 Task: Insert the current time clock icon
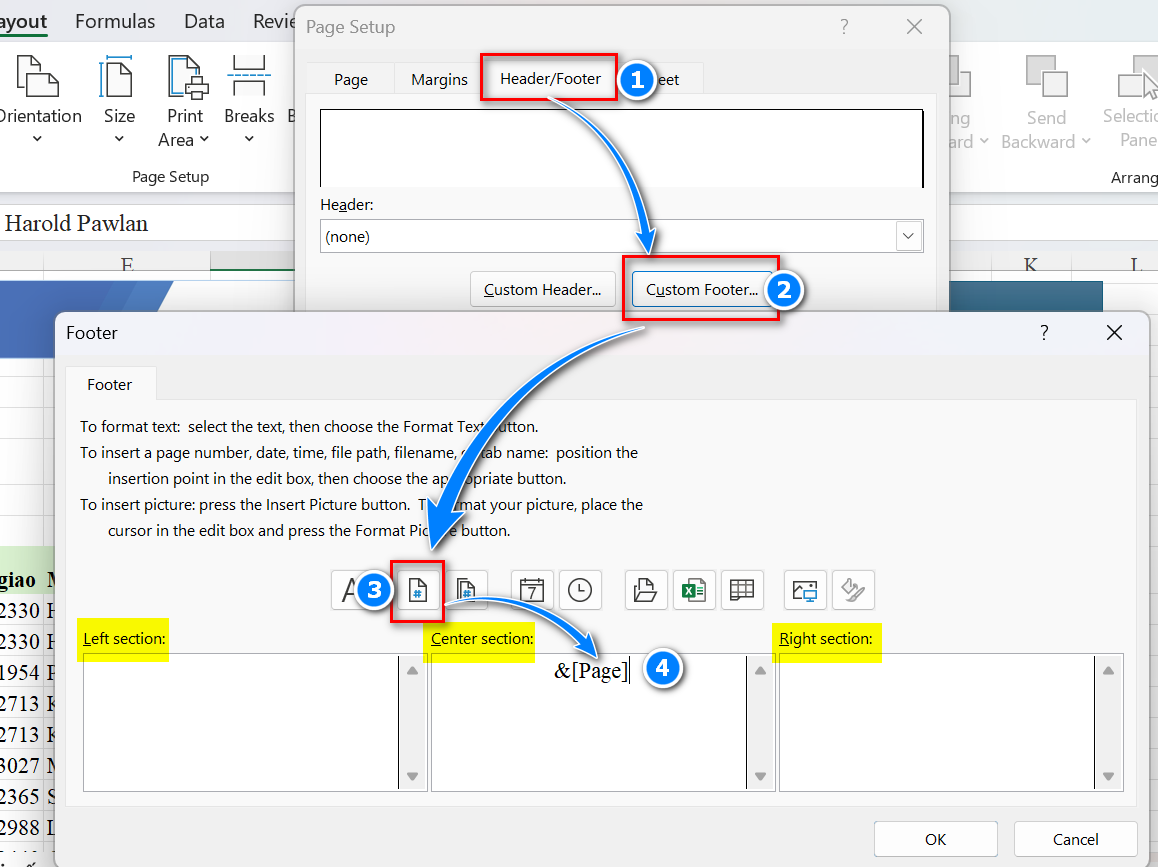tap(580, 590)
